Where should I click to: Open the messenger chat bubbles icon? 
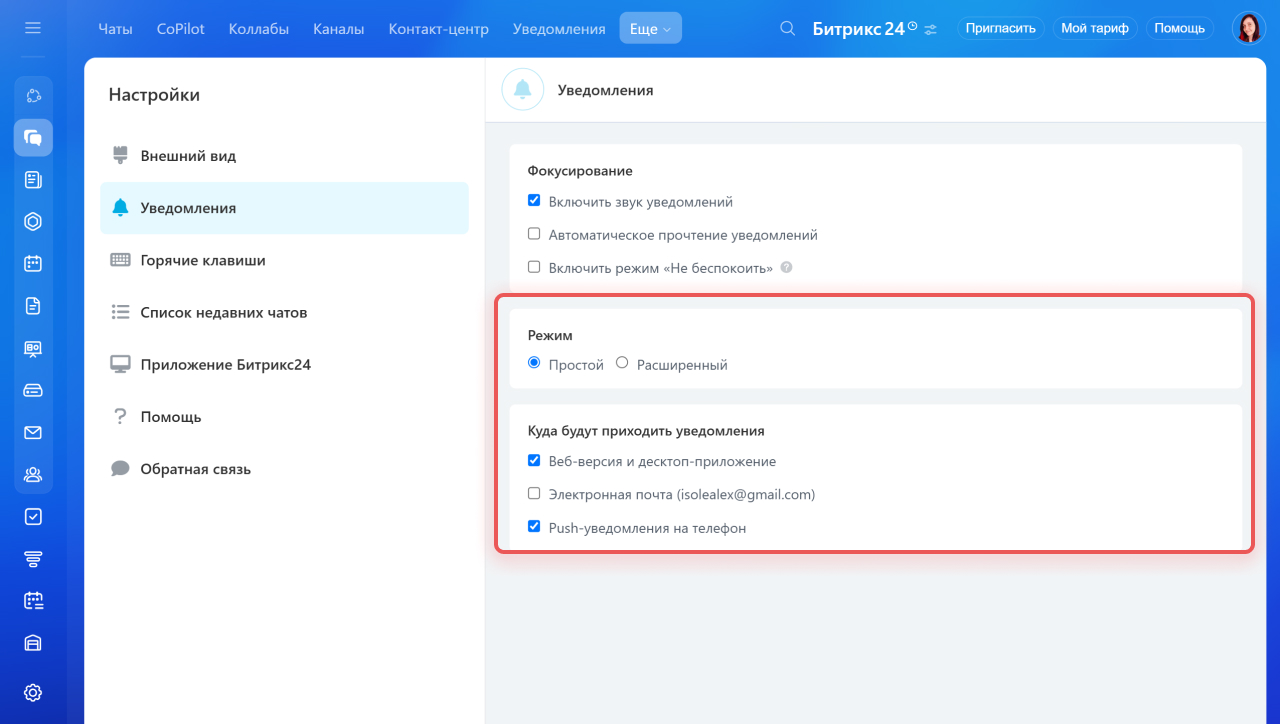coord(33,138)
